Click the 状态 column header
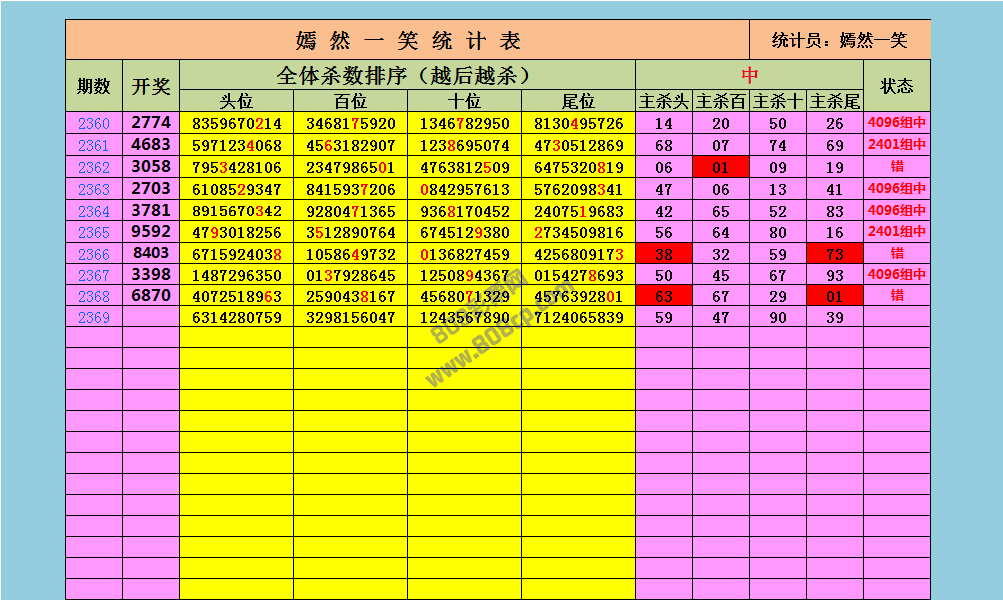Viewport: 1003px width, 600px height. coord(897,86)
